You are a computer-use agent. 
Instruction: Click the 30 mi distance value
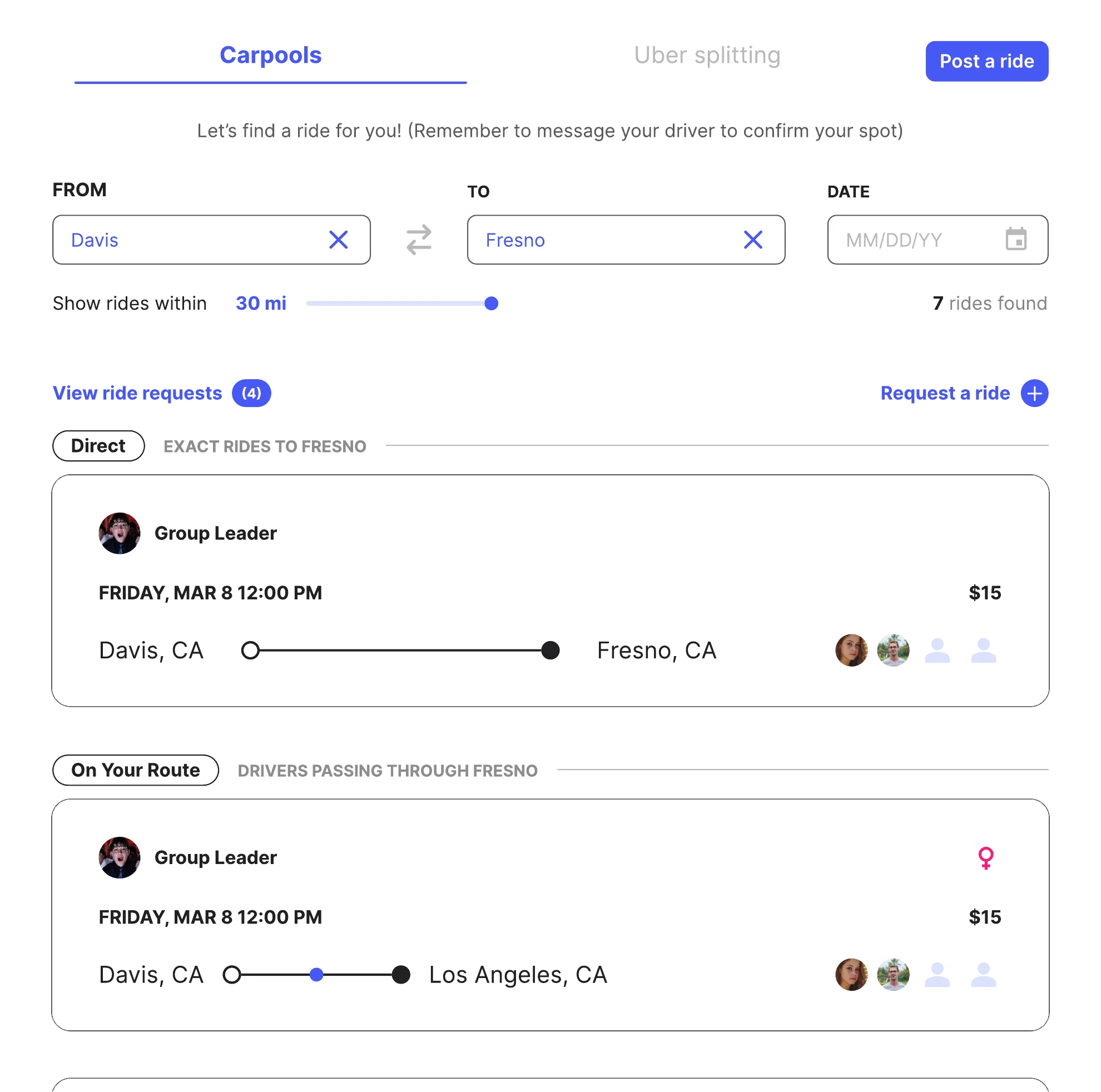pos(261,303)
